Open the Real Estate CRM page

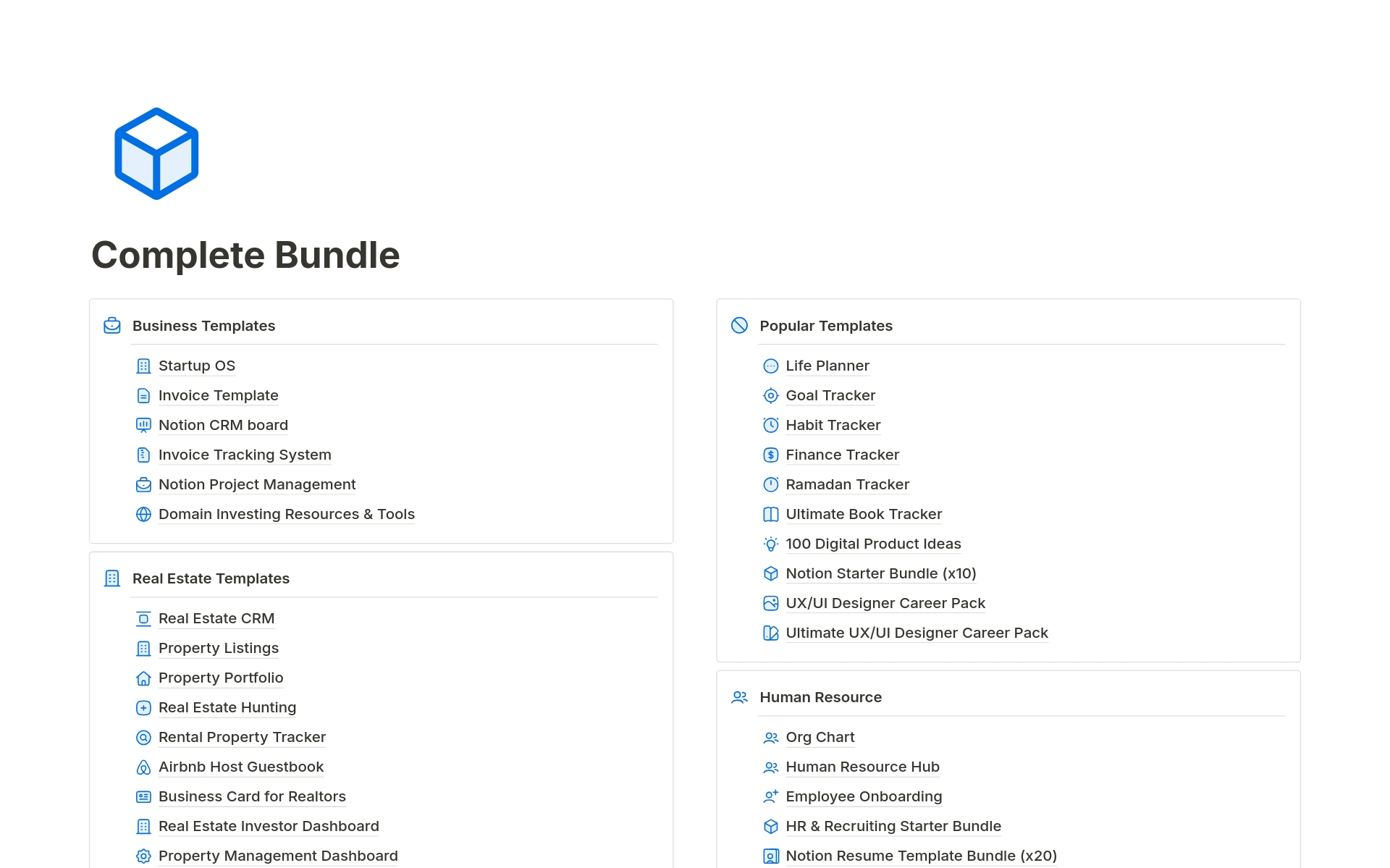click(216, 618)
